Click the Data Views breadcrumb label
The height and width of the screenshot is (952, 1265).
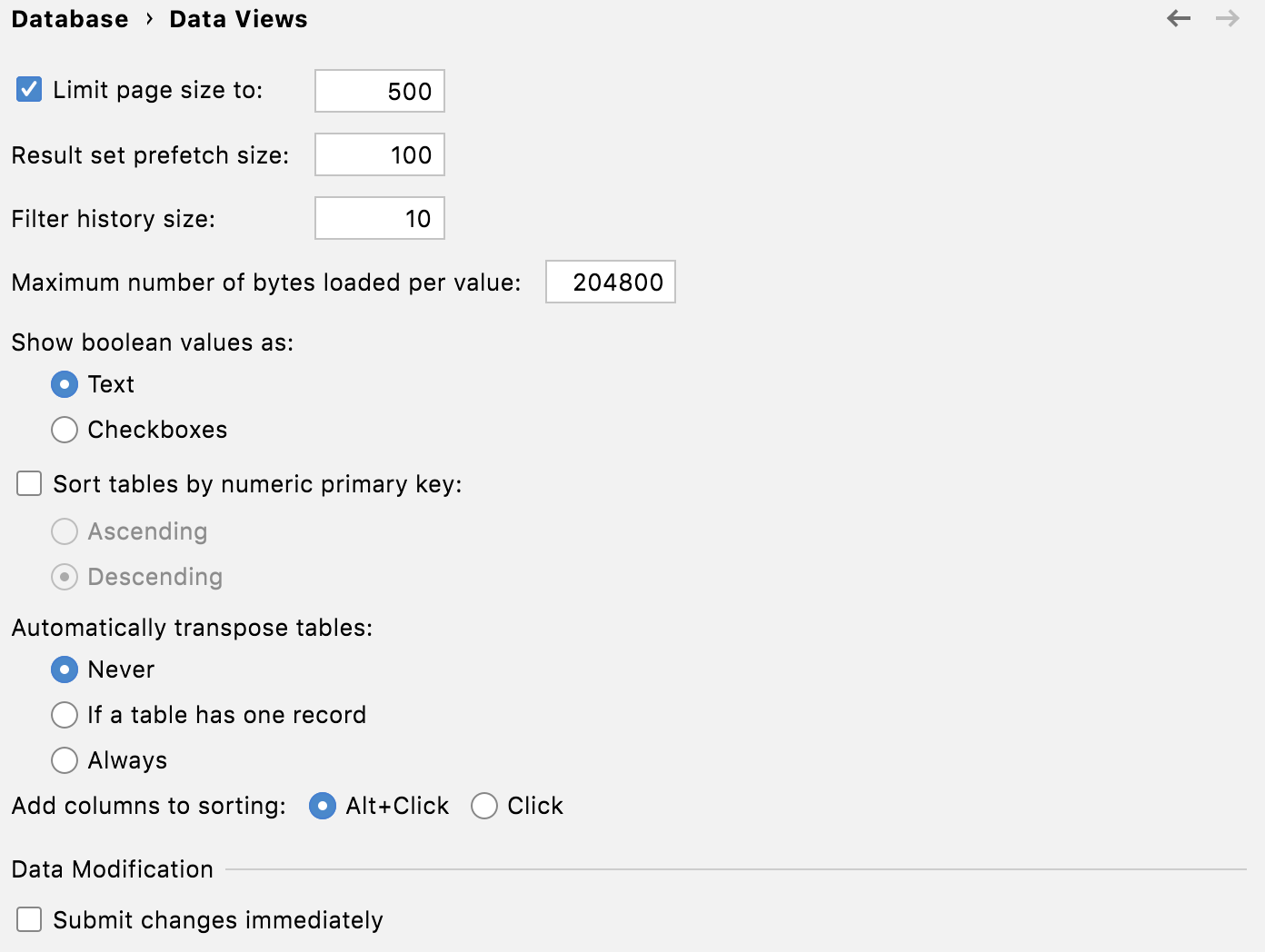pos(237,18)
